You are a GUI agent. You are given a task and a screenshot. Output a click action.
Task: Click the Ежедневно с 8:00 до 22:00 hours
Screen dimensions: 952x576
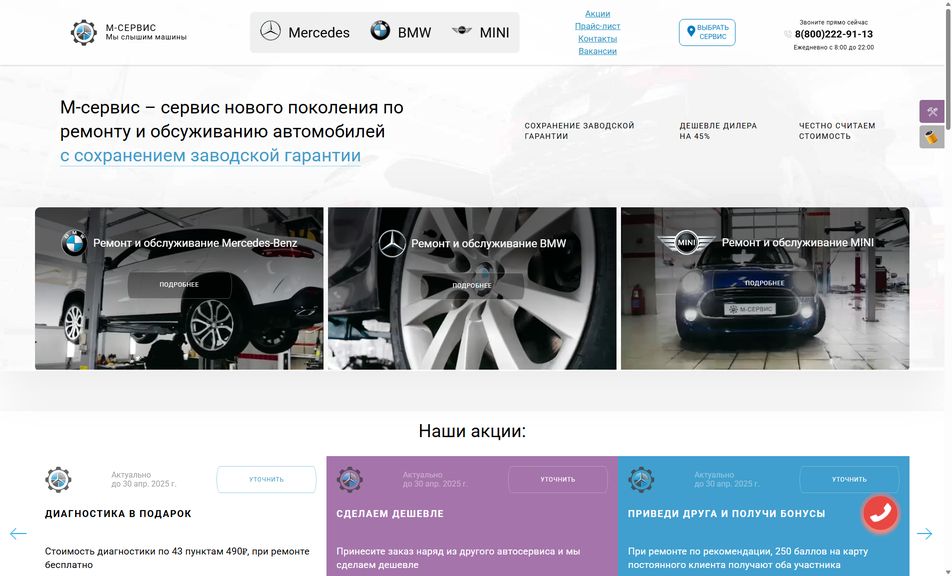click(834, 47)
